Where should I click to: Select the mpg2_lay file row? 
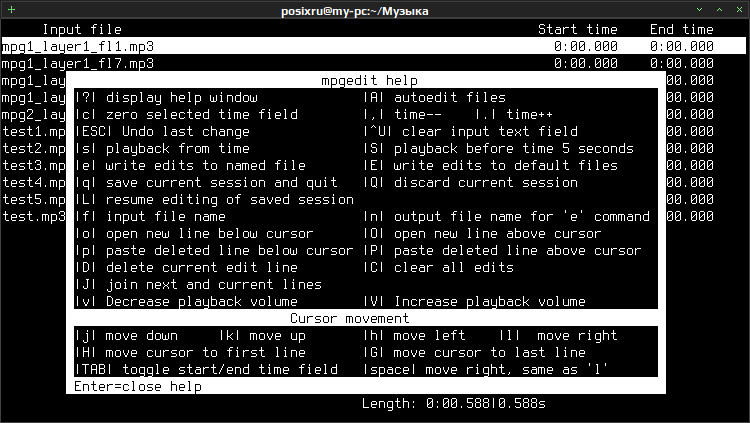[x=33, y=115]
